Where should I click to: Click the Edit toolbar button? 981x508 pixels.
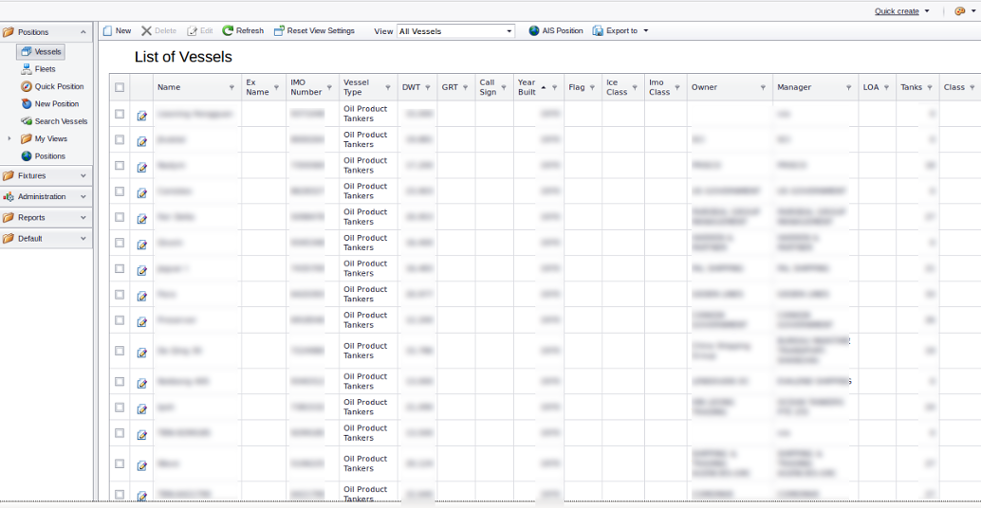pos(200,31)
